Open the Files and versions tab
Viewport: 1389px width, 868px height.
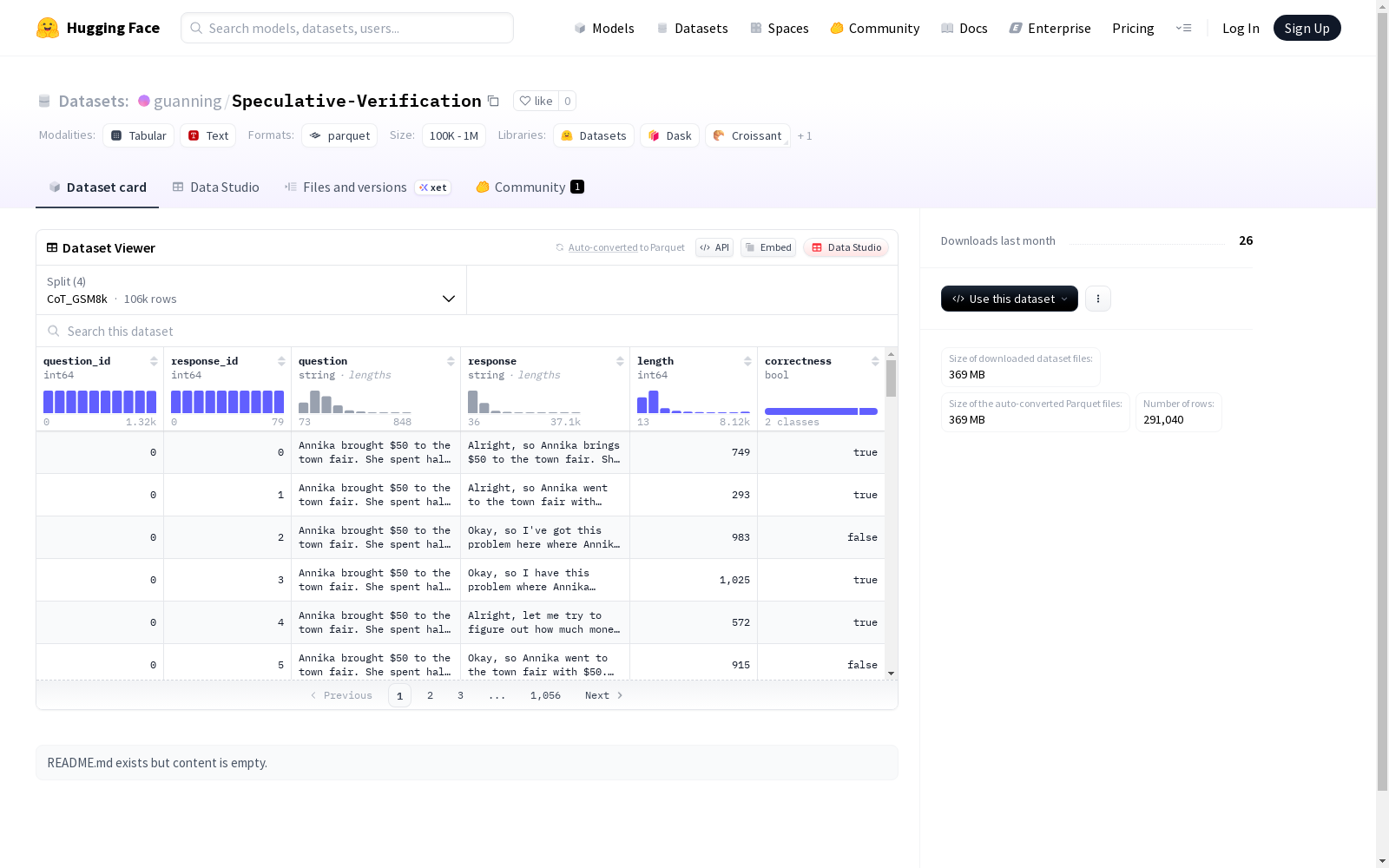[x=367, y=187]
